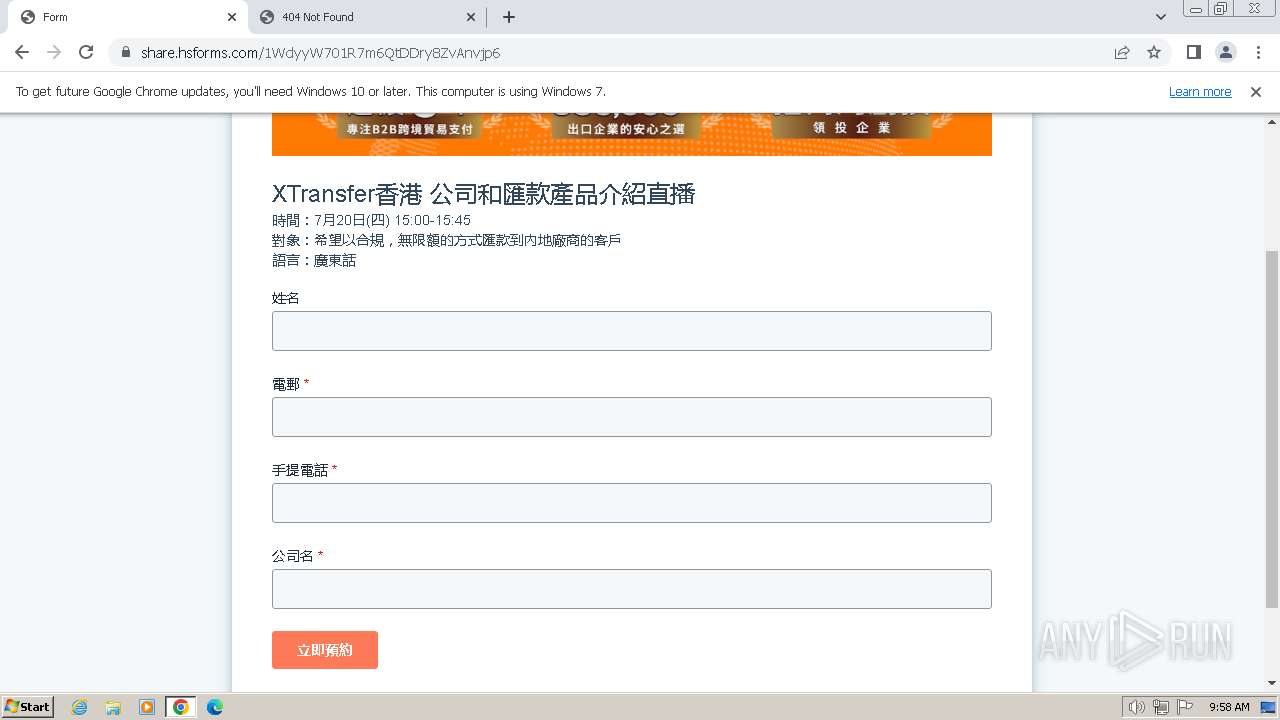The width and height of the screenshot is (1280, 720).
Task: Click the lock icon in address bar
Action: point(126,52)
